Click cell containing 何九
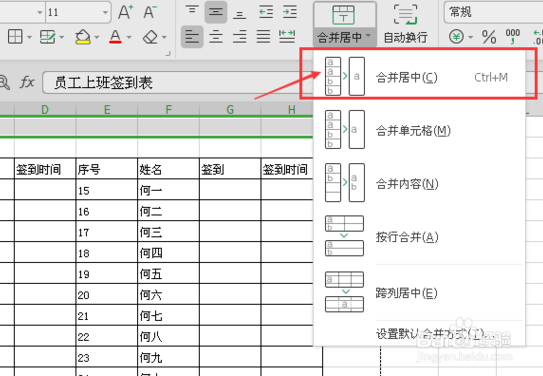 168,357
